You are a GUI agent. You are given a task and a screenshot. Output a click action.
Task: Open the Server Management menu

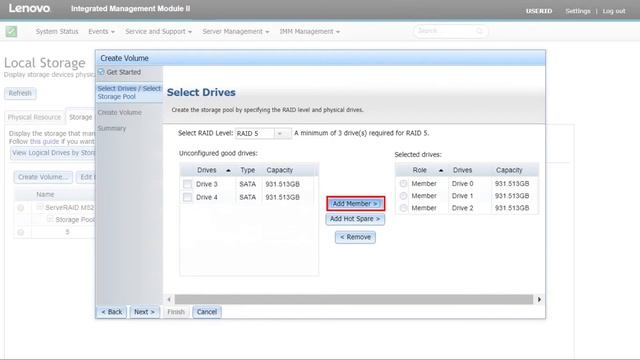[x=236, y=31]
